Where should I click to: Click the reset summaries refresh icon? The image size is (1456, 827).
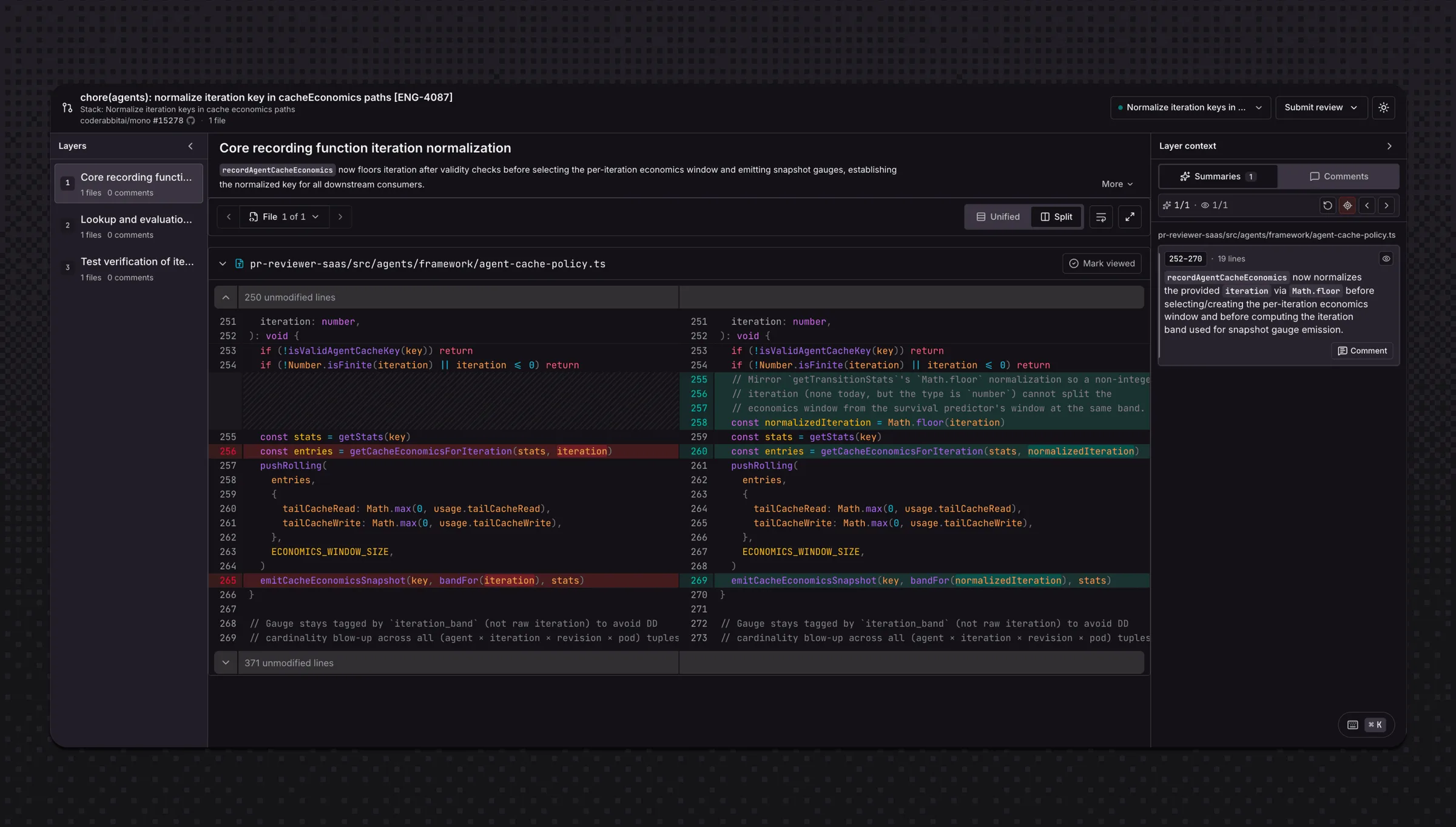pyautogui.click(x=1327, y=206)
